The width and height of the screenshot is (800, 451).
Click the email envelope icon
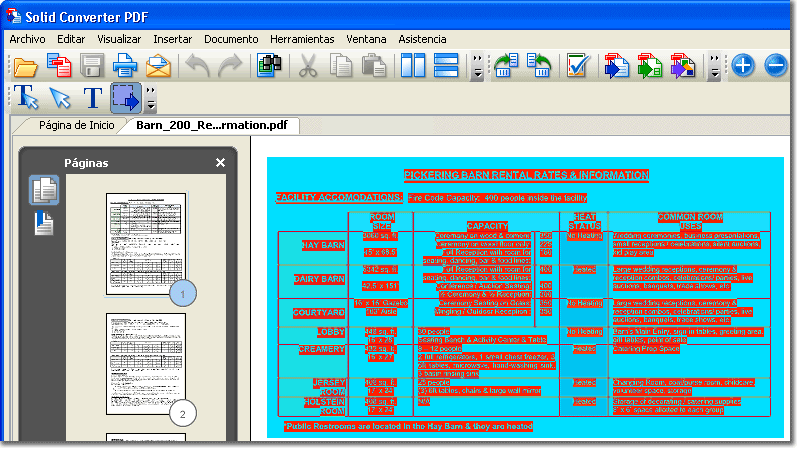coord(158,67)
